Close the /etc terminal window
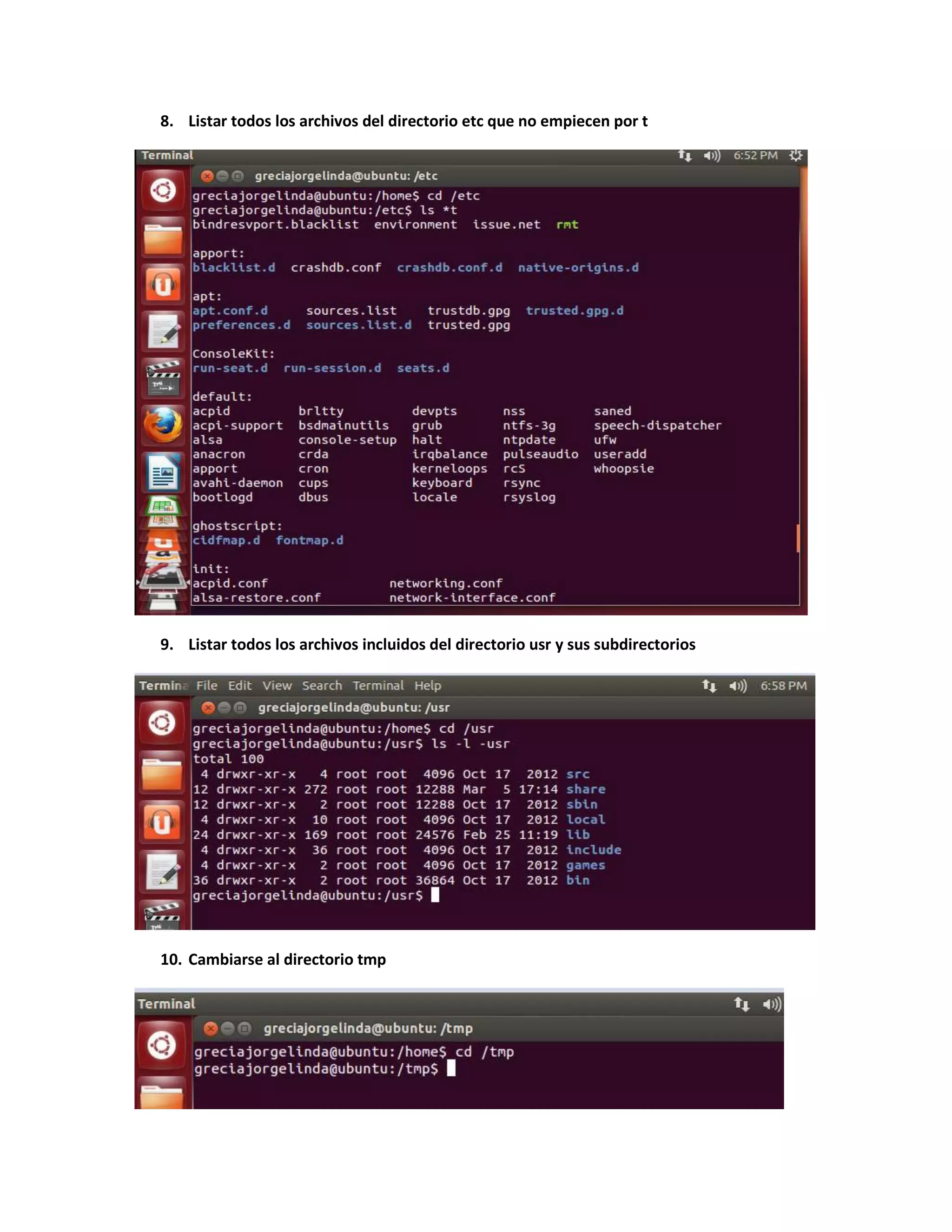The height and width of the screenshot is (1232, 952). pyautogui.click(x=206, y=176)
